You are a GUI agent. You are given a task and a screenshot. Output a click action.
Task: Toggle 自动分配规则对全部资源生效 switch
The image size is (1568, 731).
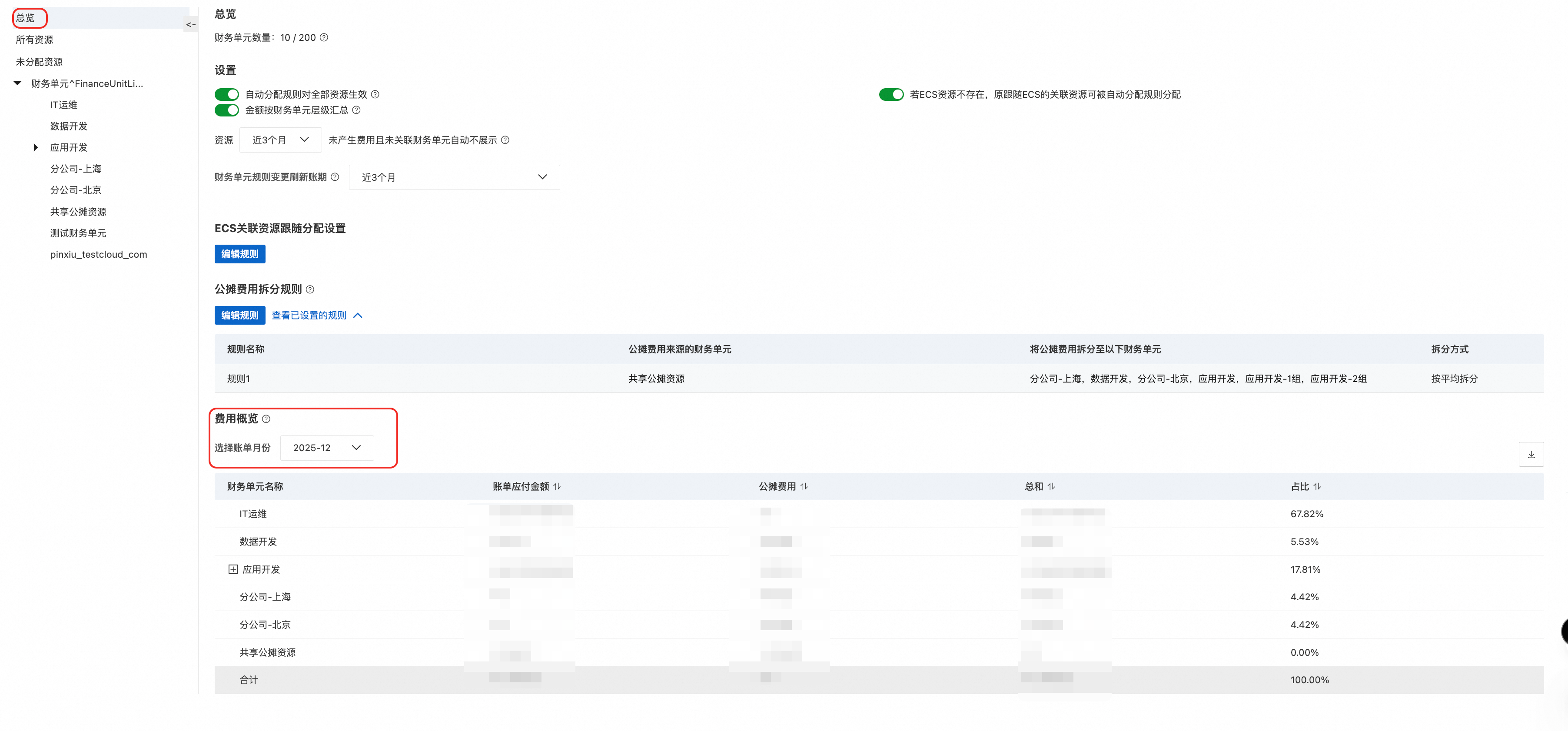point(226,94)
